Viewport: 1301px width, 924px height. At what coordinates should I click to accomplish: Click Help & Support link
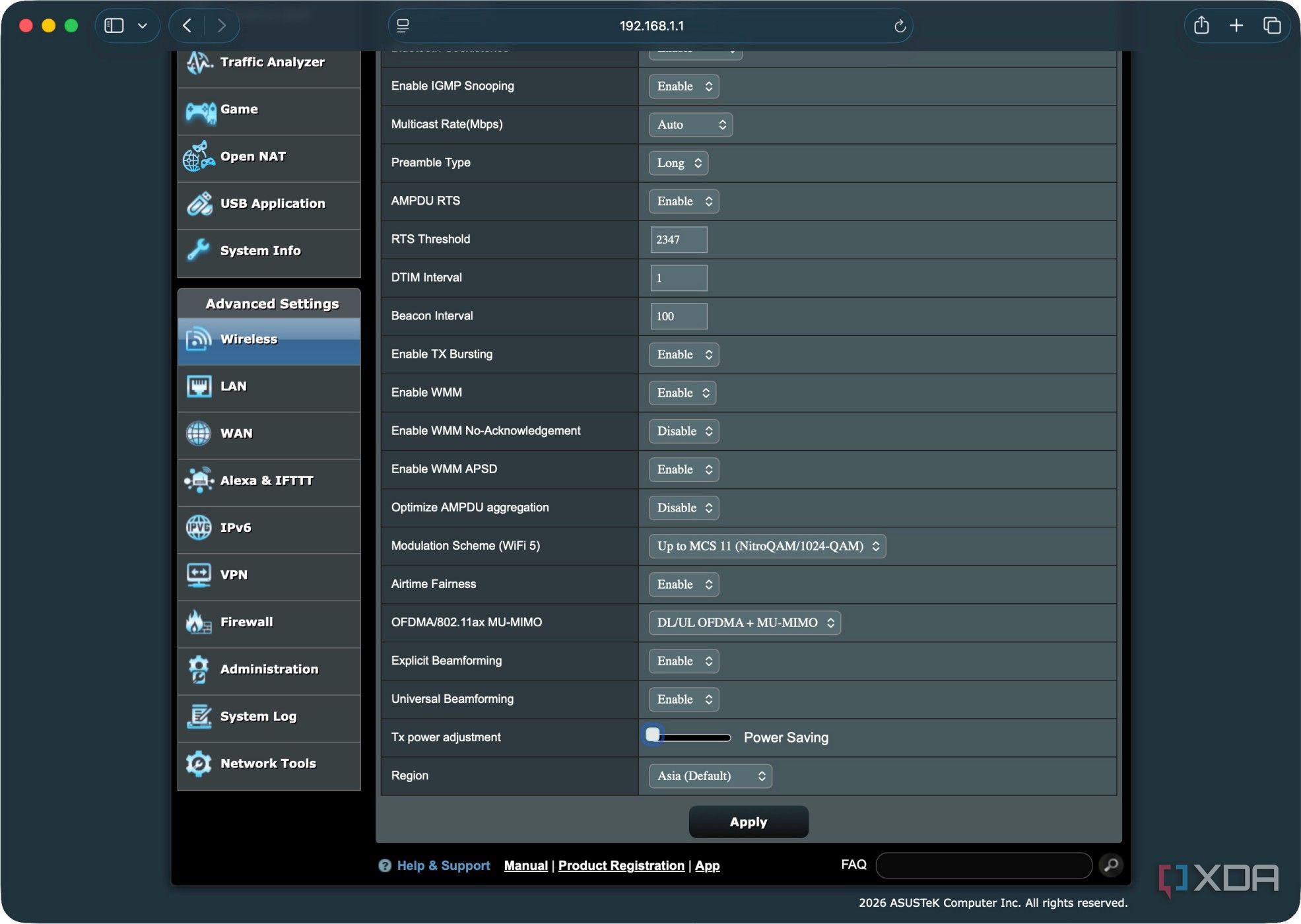(x=443, y=865)
